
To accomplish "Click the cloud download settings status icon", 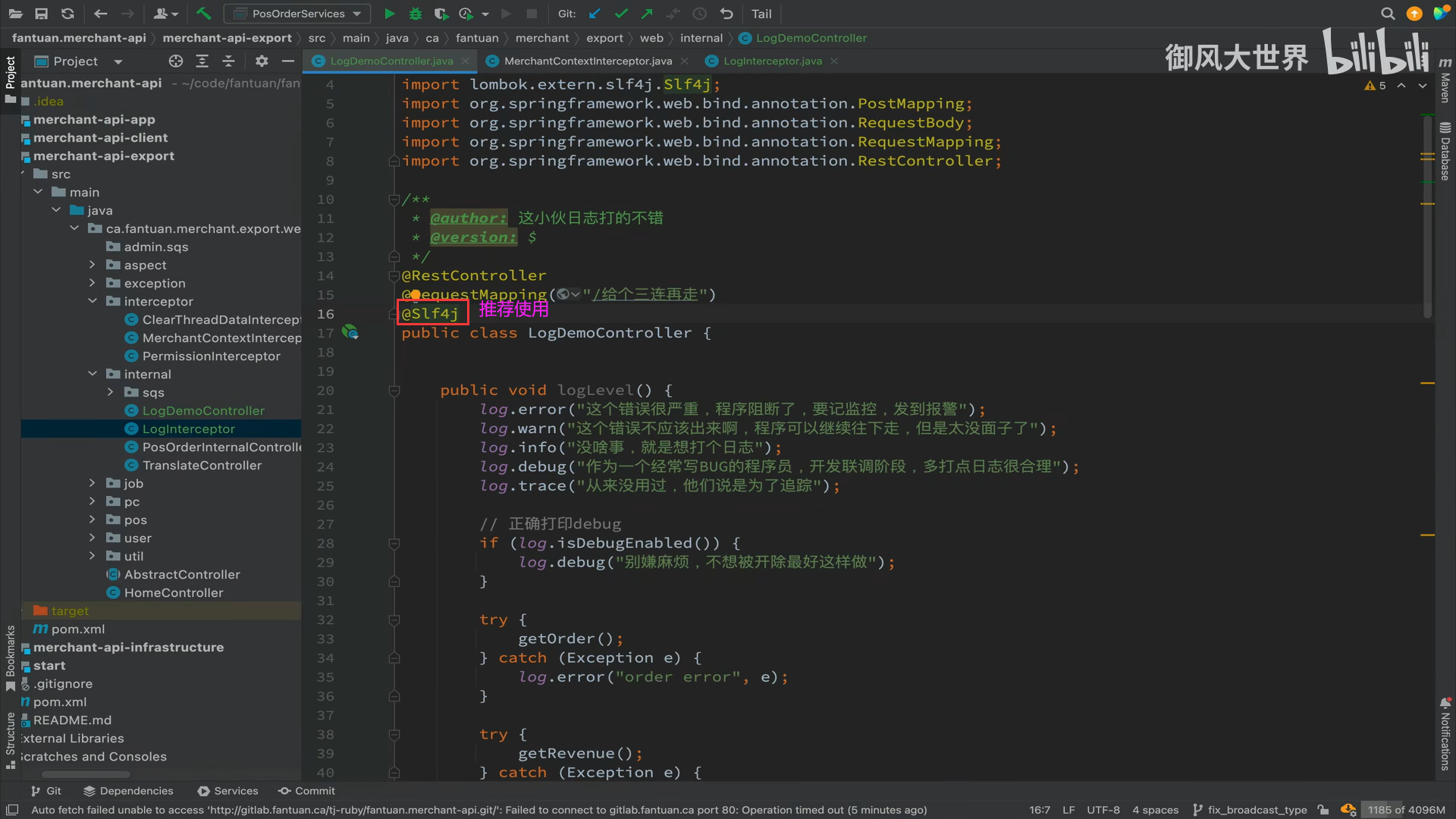I will point(1348,810).
